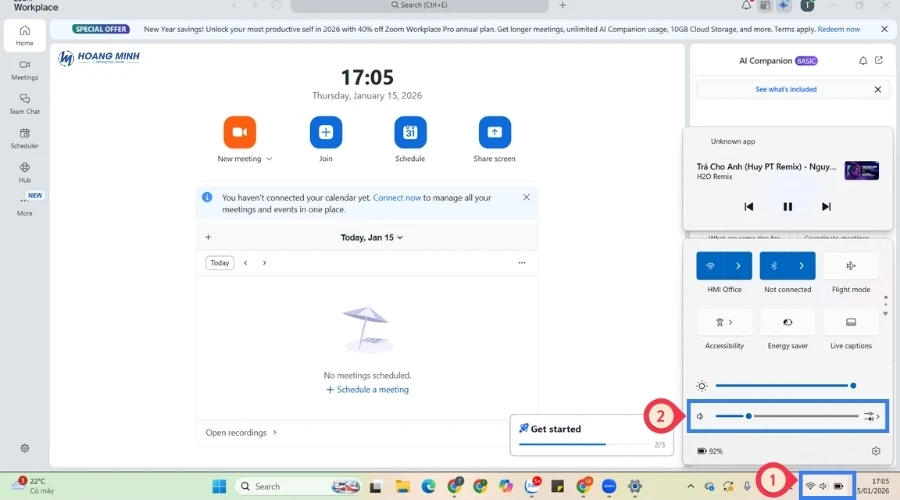The width and height of the screenshot is (900, 500).
Task: Open the Schedule calendar icon
Action: click(x=410, y=132)
